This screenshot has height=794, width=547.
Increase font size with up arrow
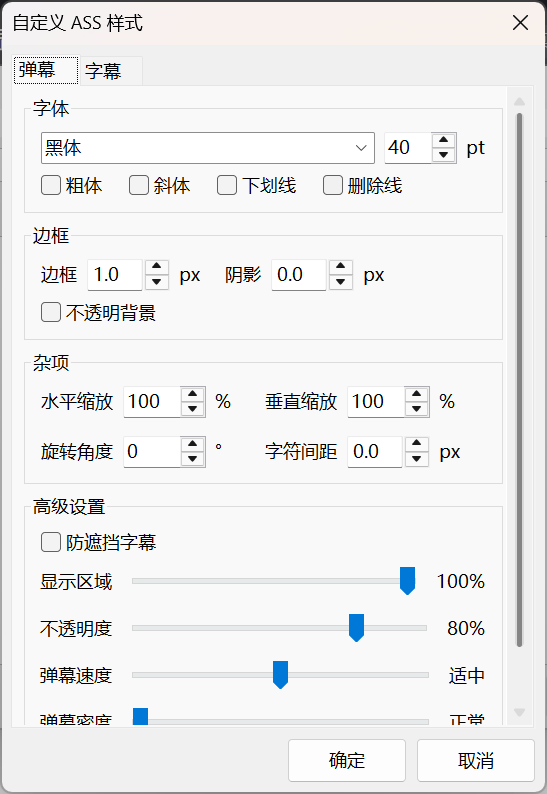(444, 140)
